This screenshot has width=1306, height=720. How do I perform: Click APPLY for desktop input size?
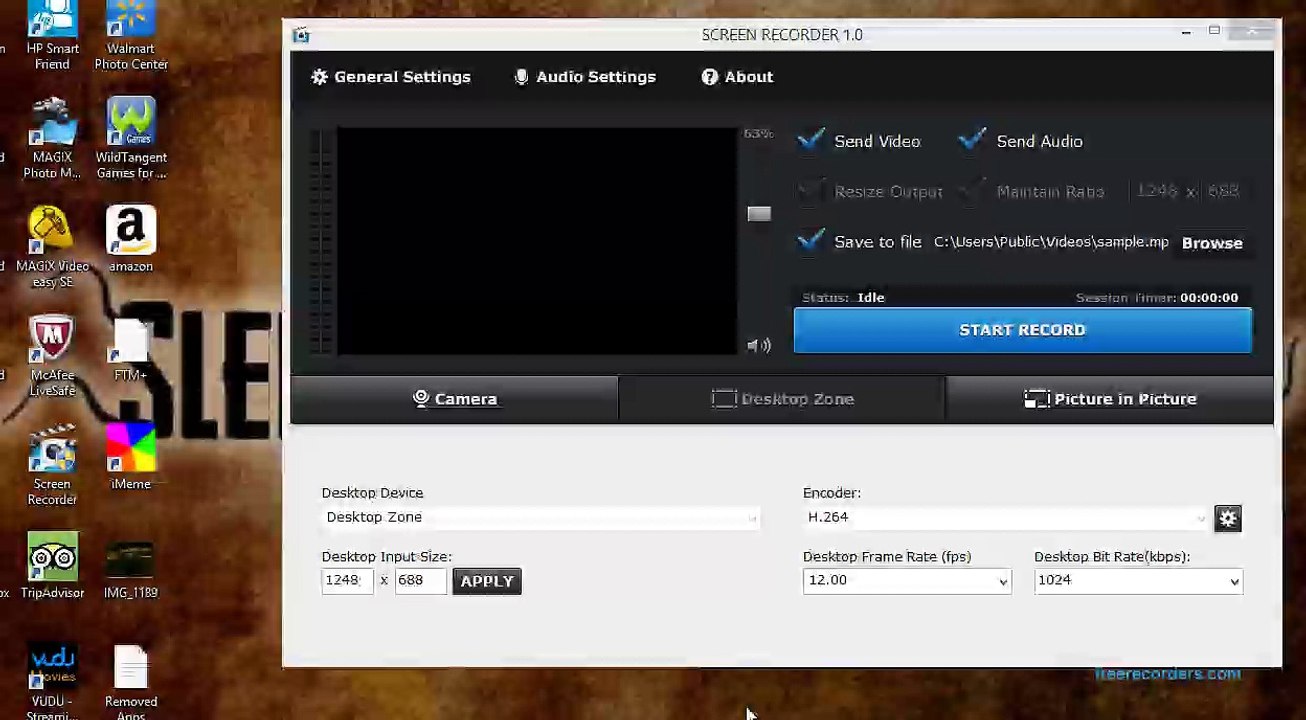(487, 581)
